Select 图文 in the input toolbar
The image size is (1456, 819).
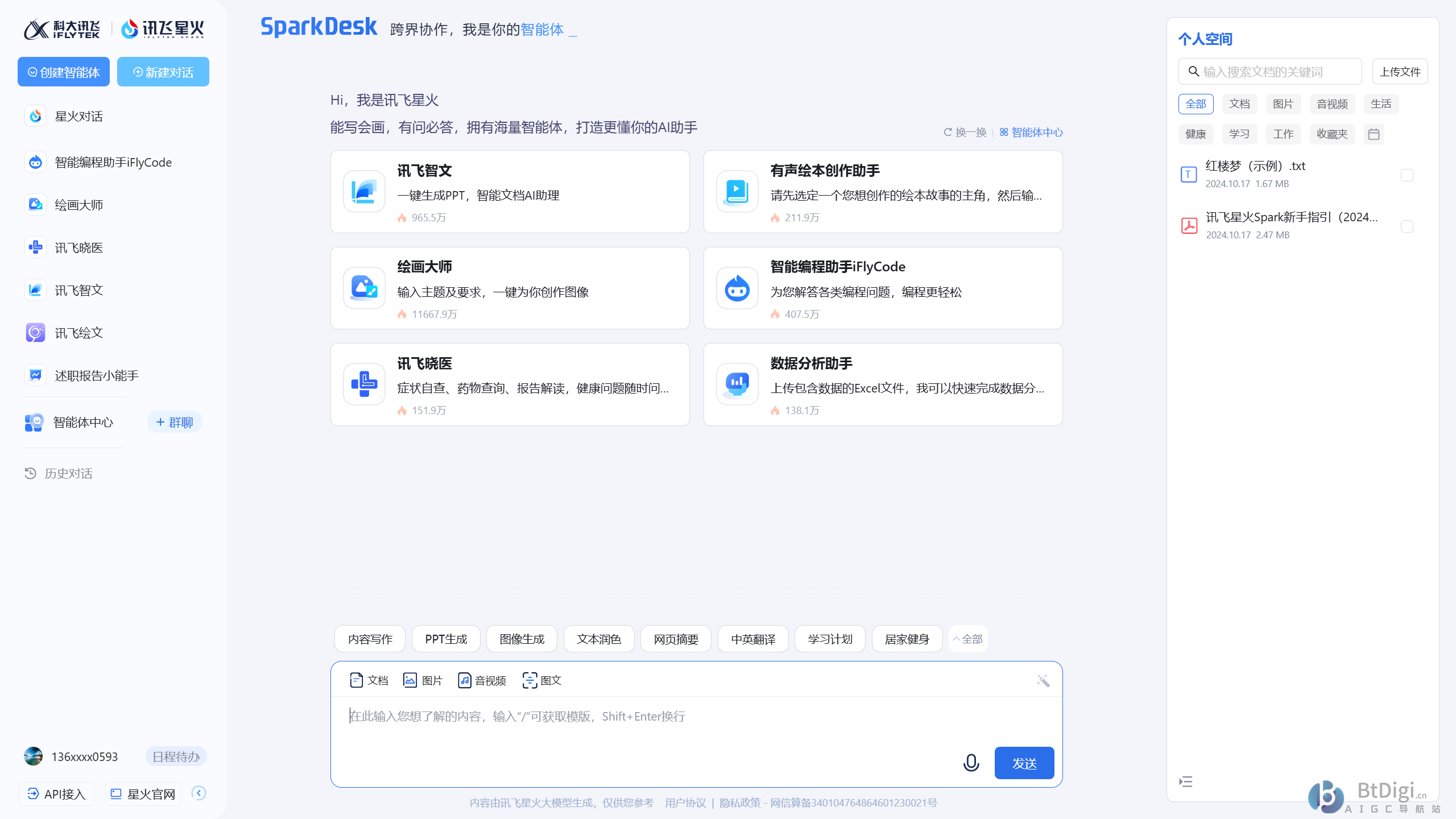541,680
